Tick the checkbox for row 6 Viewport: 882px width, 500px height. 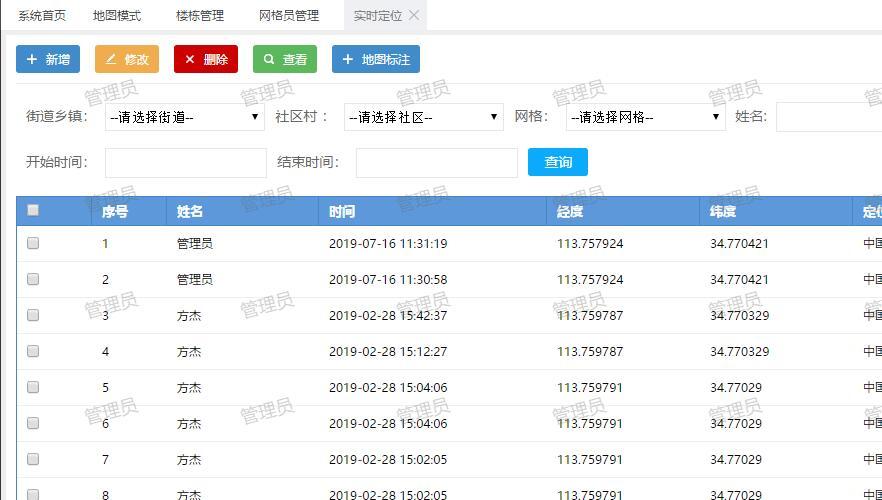(x=33, y=423)
